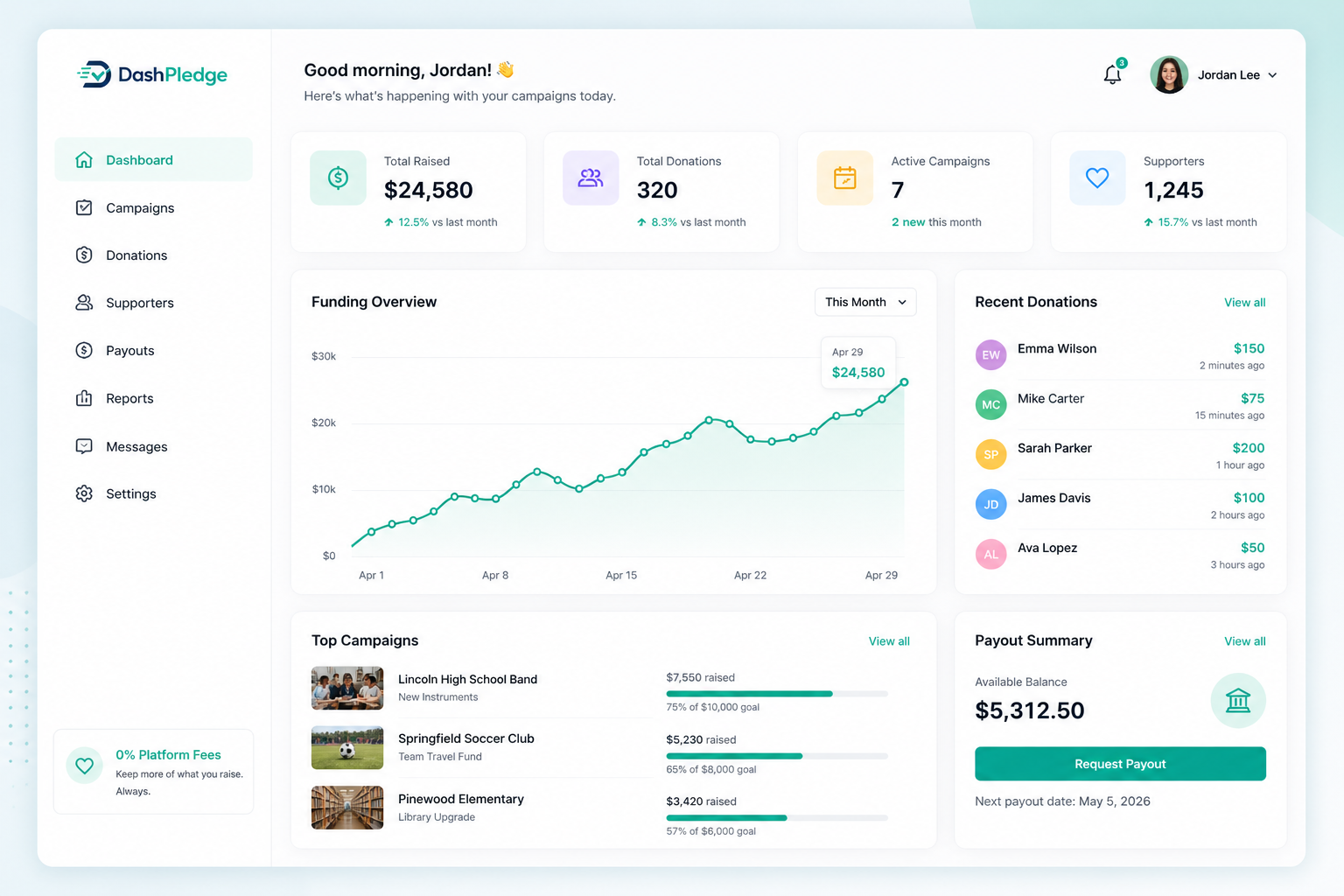Click the Supporters people icon in sidebar
1344x896 pixels.
(84, 302)
